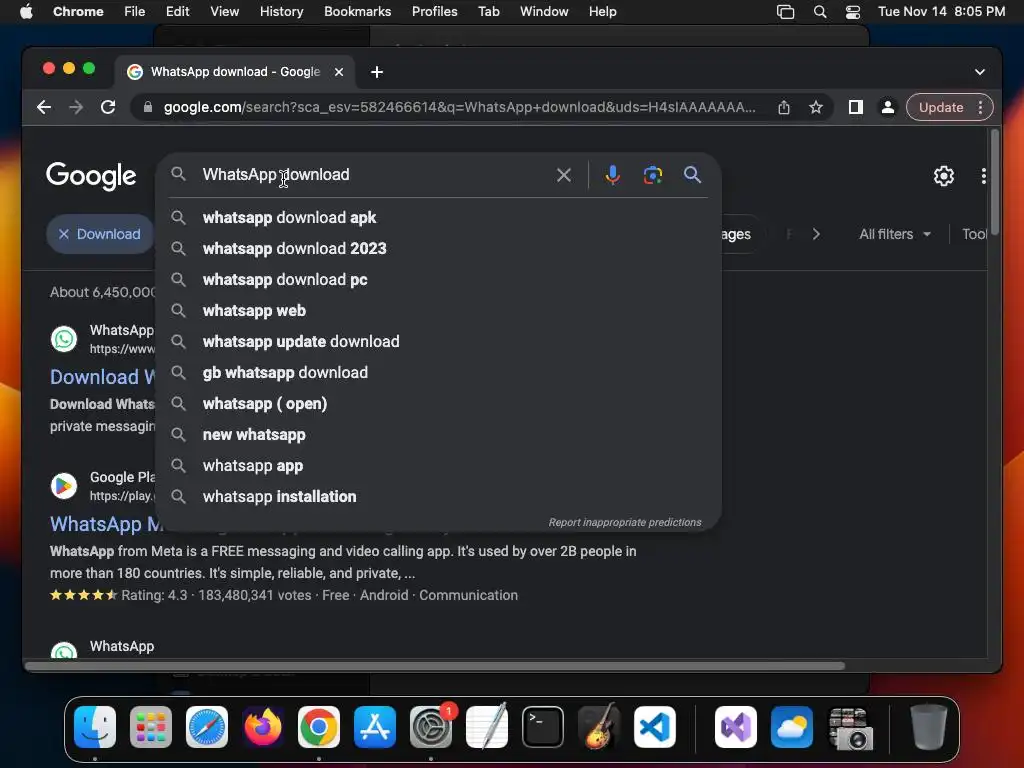Image resolution: width=1024 pixels, height=768 pixels.
Task: Open Trash from the Dock
Action: (928, 727)
